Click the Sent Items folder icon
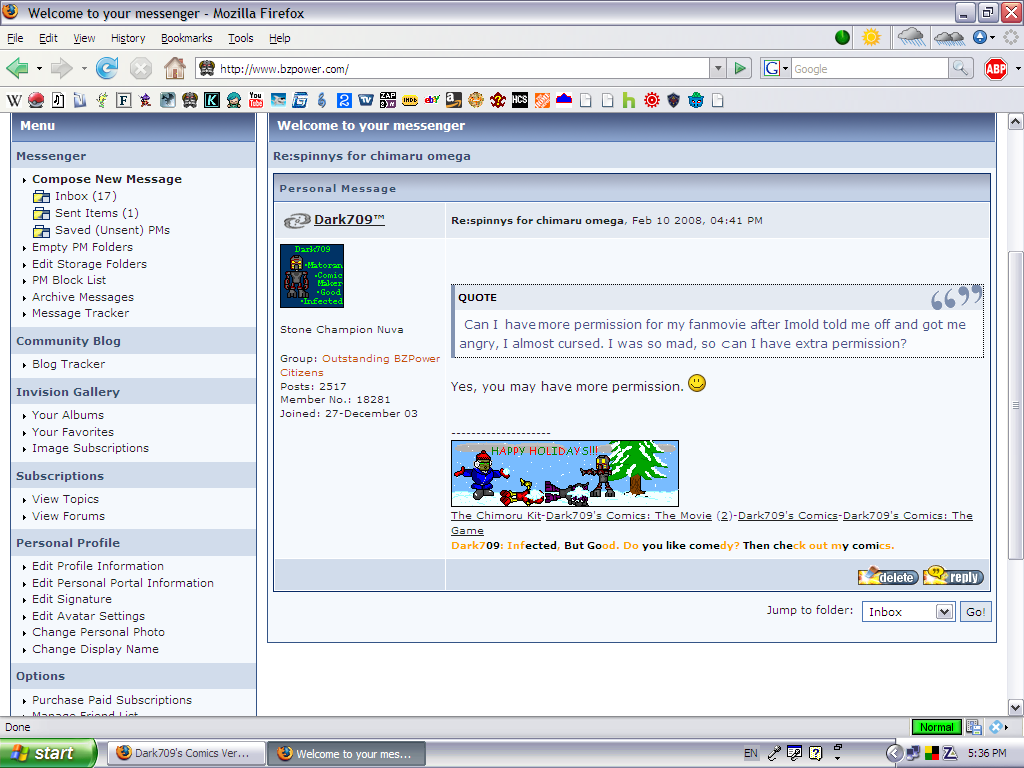This screenshot has height=768, width=1024. tap(41, 212)
